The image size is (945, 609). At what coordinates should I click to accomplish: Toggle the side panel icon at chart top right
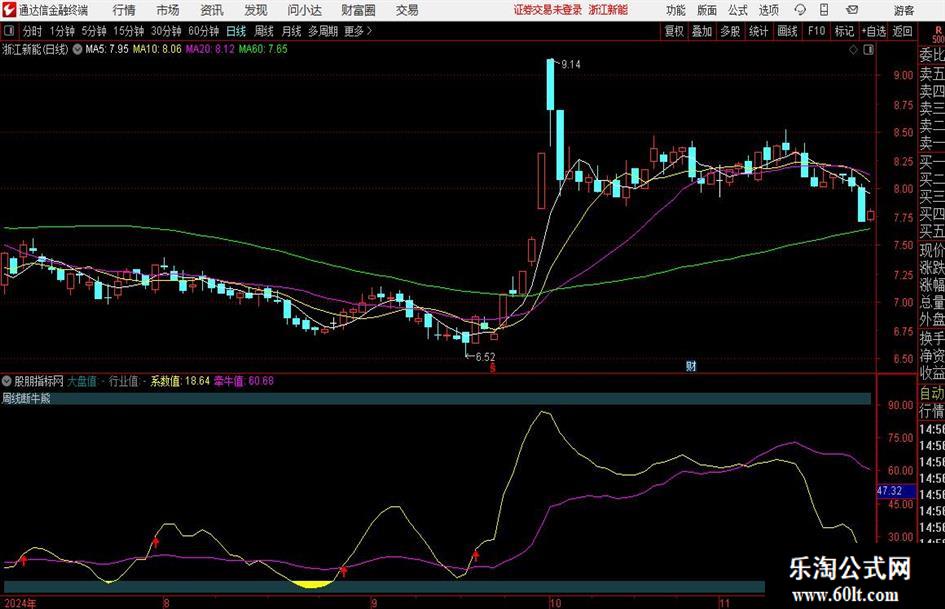[868, 50]
